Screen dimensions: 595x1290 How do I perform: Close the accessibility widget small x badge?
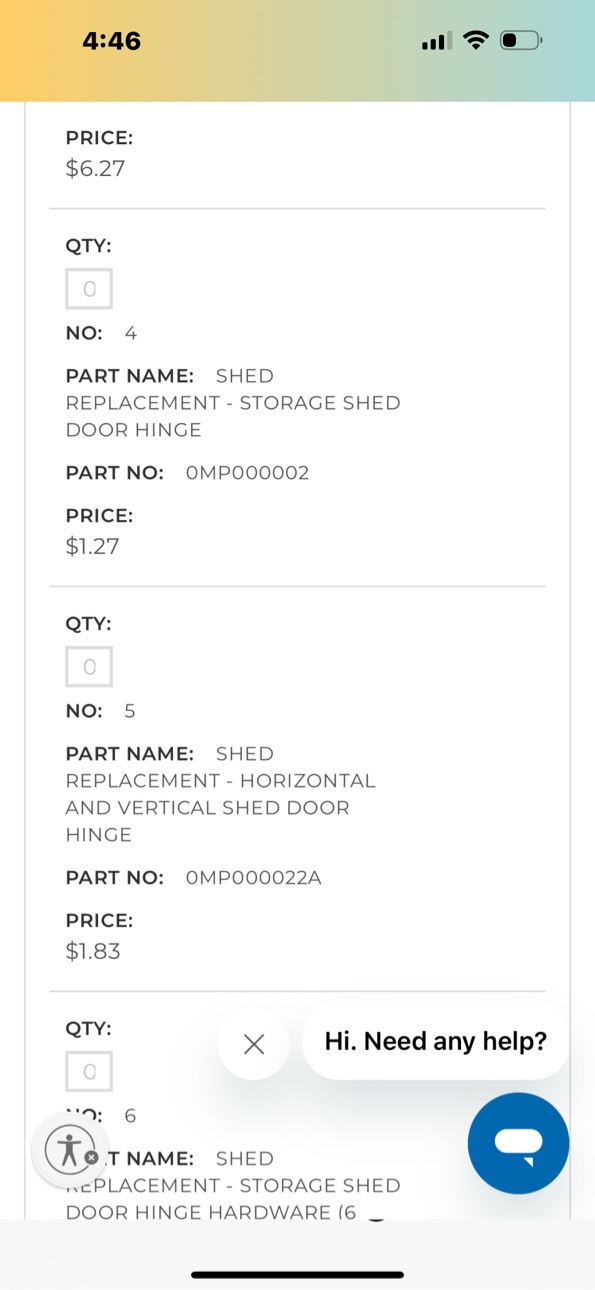coord(91,1157)
